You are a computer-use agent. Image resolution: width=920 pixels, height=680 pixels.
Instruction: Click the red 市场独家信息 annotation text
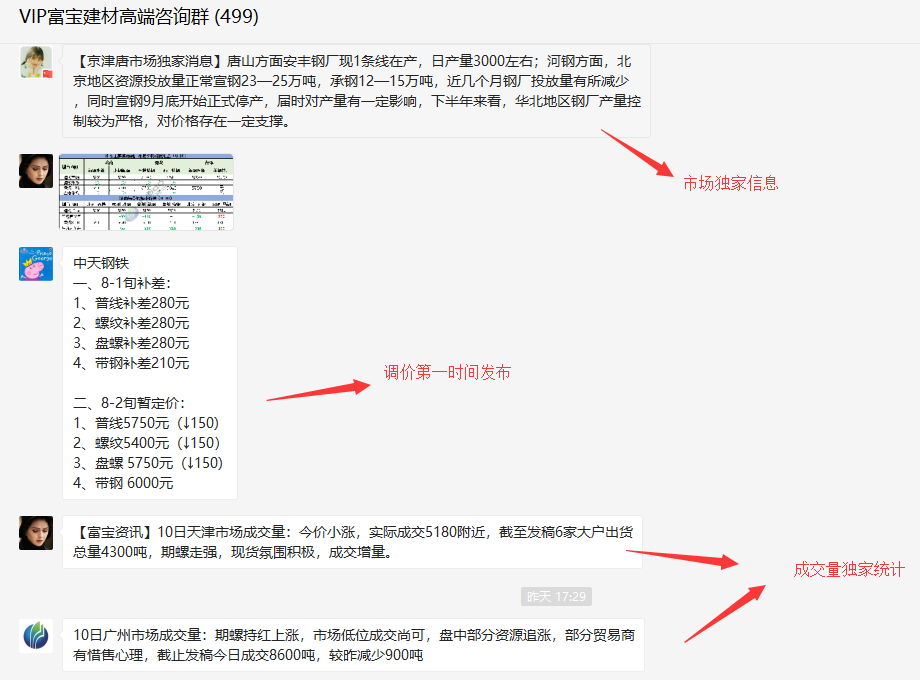730,183
